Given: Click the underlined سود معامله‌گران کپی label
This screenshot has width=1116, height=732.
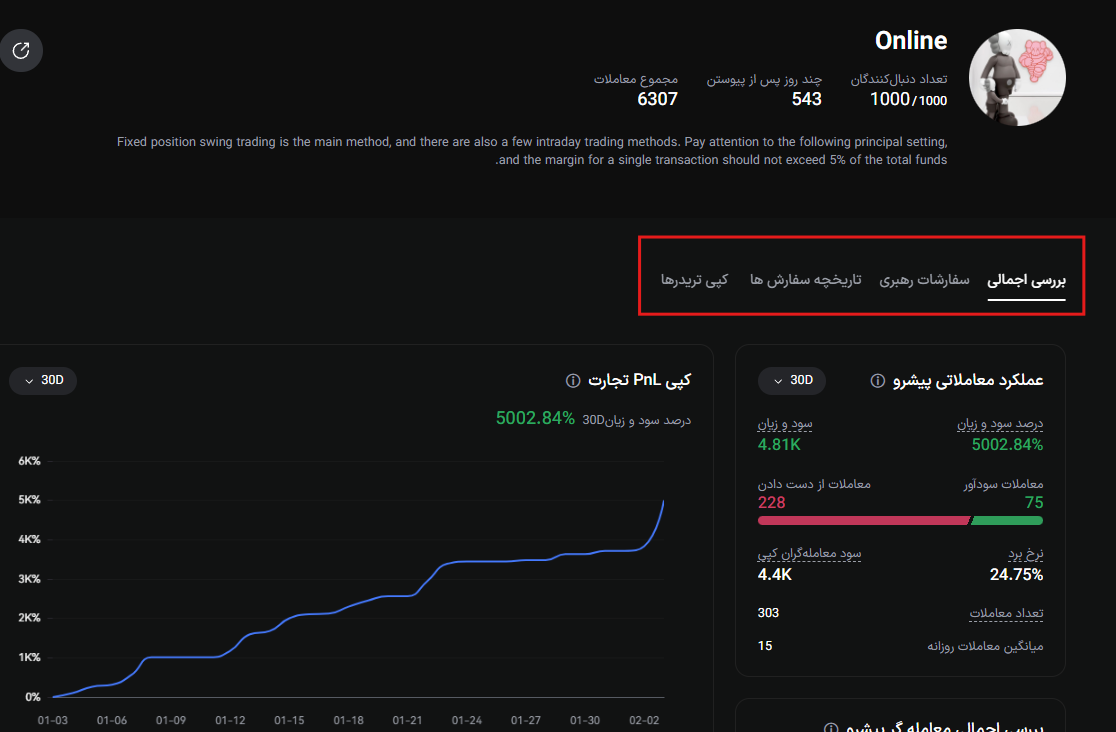Looking at the screenshot, I should [809, 553].
